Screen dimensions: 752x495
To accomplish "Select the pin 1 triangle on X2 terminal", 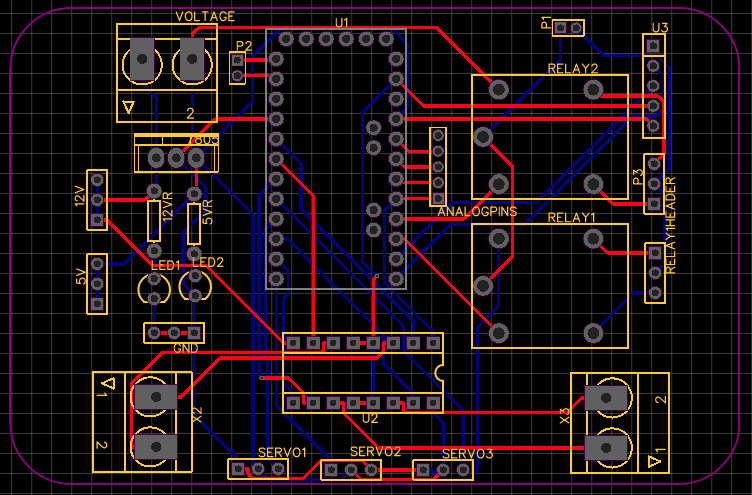I will click(109, 384).
